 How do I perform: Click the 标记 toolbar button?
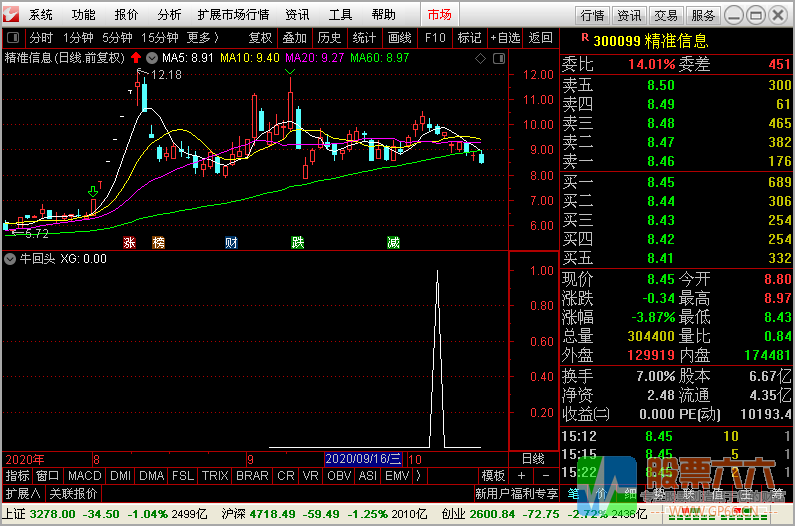pos(469,38)
